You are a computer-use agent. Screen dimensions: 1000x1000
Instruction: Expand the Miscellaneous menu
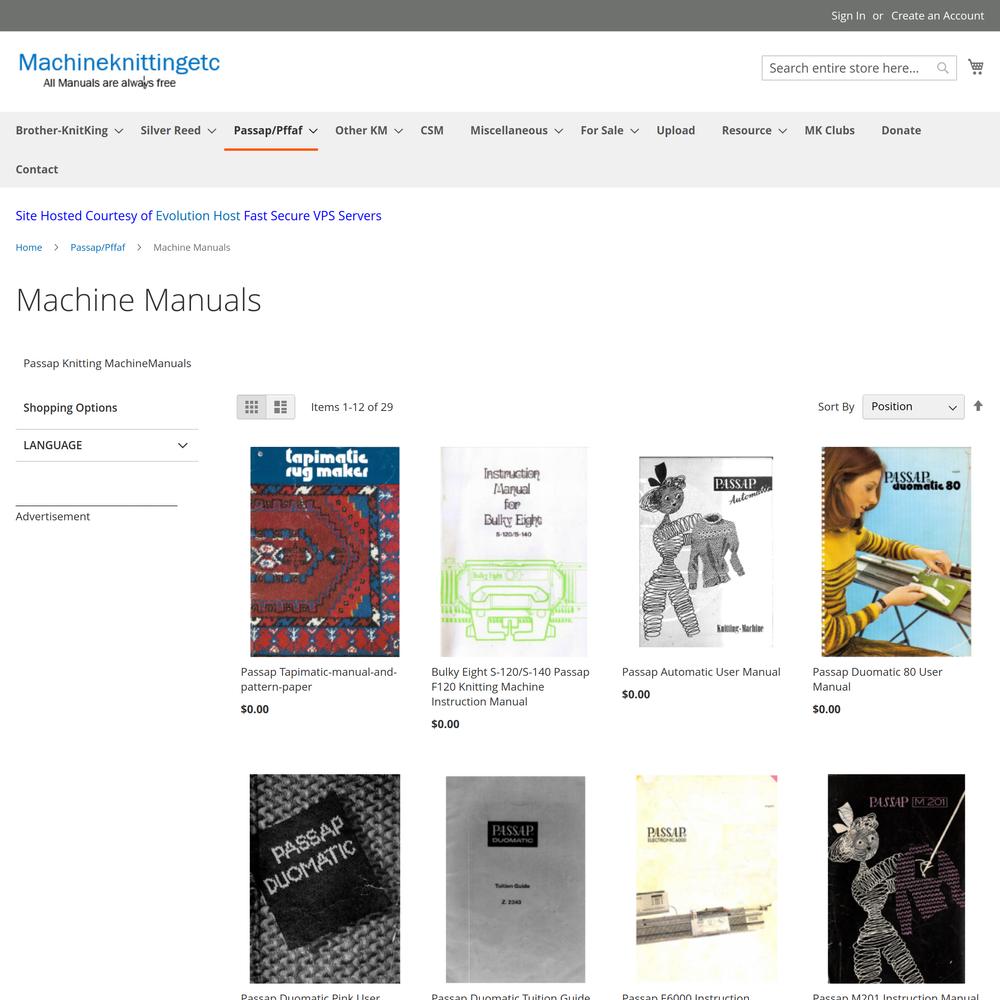click(516, 130)
